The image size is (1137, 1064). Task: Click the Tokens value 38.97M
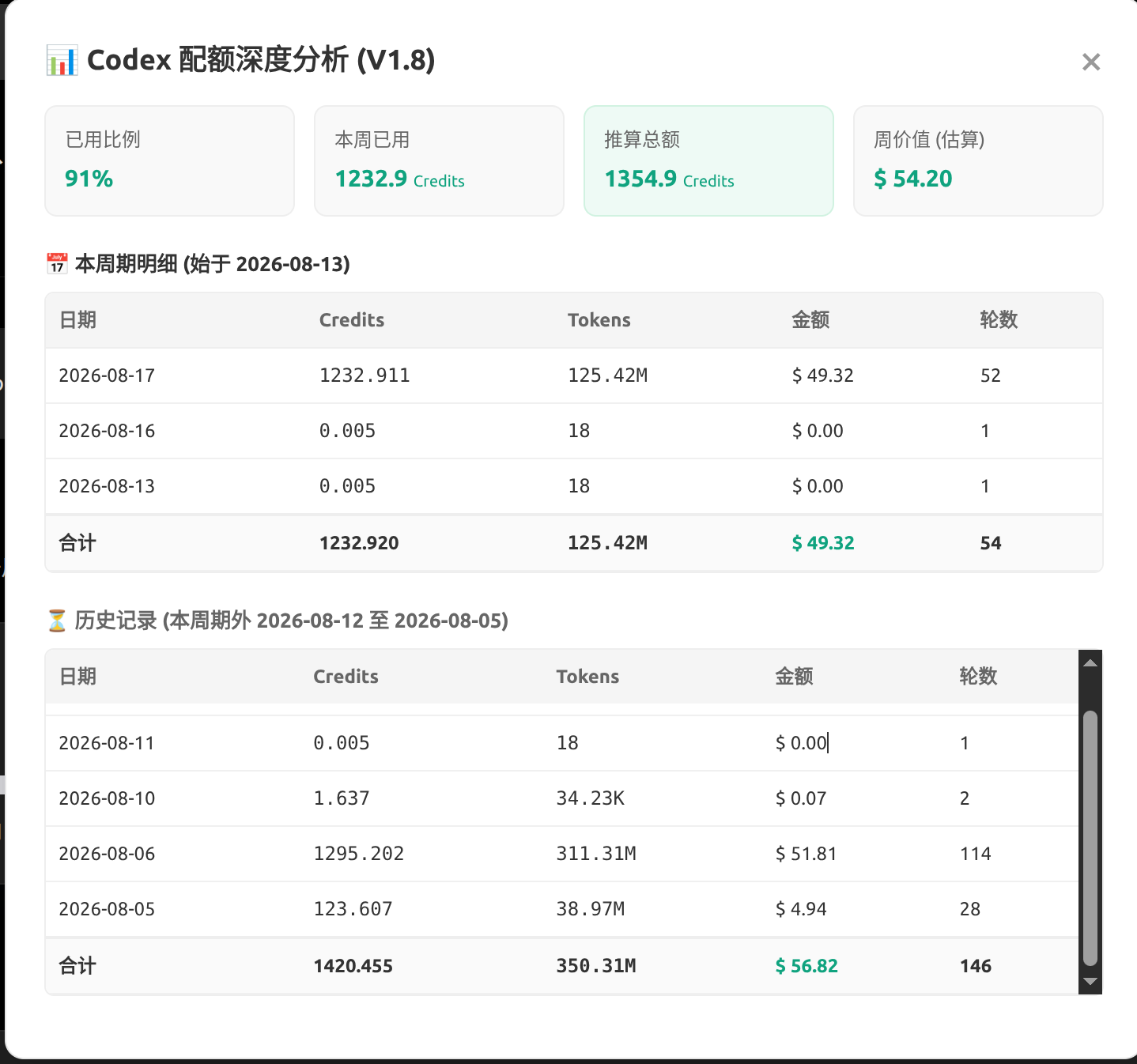pyautogui.click(x=591, y=909)
